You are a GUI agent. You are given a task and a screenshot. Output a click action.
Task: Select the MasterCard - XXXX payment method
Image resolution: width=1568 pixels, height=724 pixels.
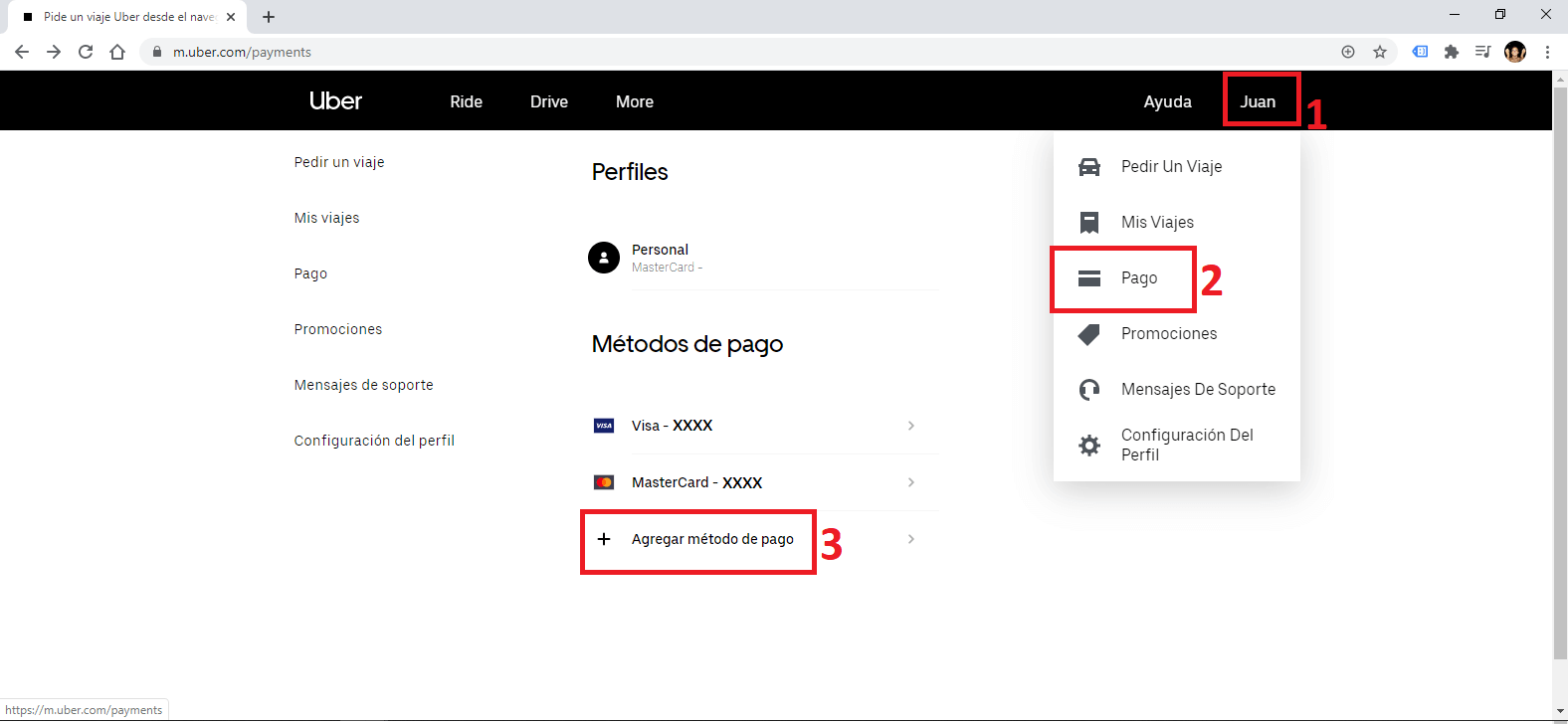point(763,482)
